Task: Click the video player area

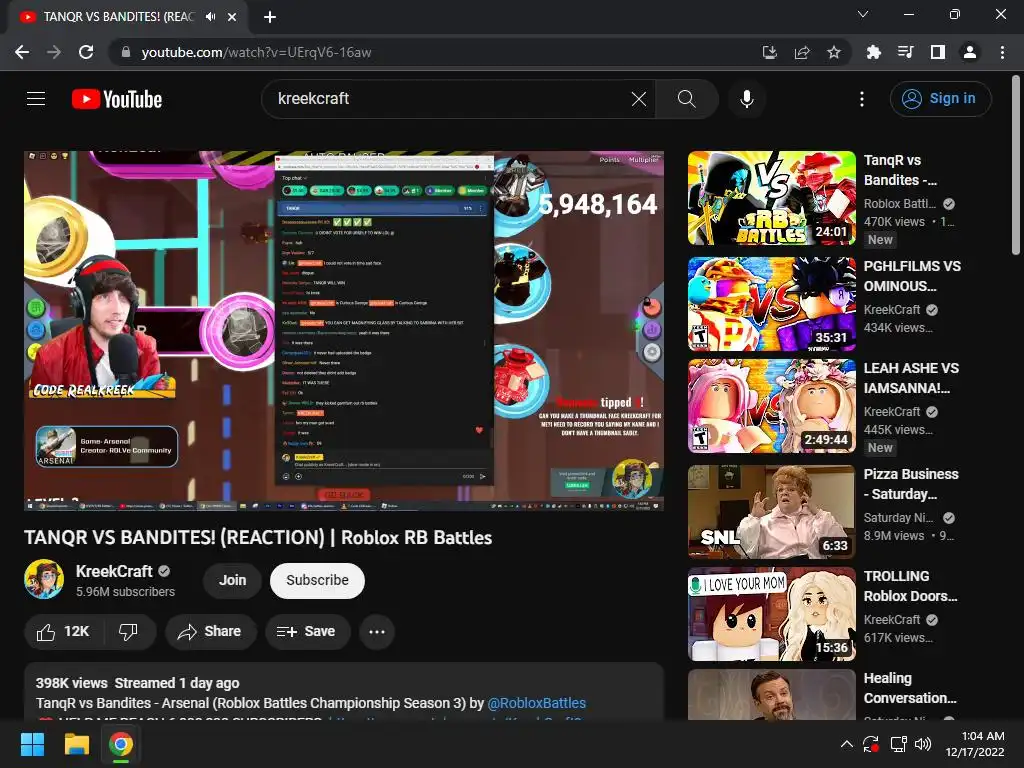Action: (344, 331)
